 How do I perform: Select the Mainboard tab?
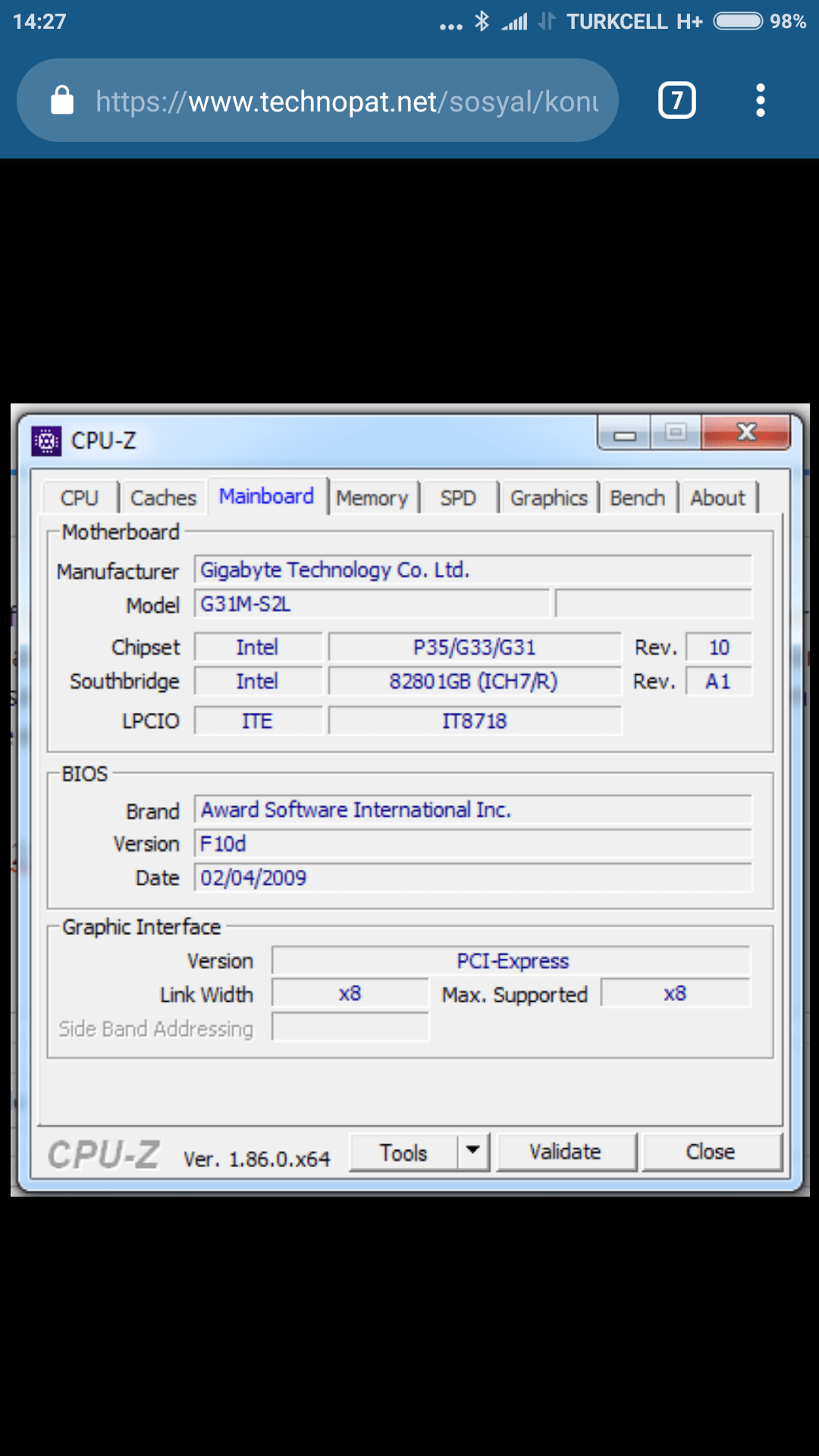click(267, 496)
